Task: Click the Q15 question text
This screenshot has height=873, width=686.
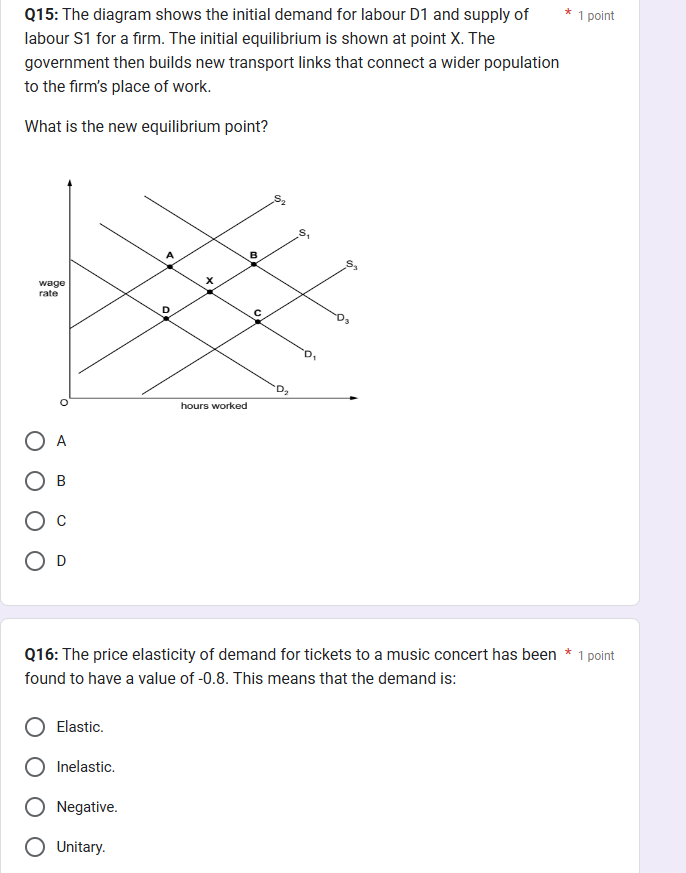Action: (x=292, y=51)
